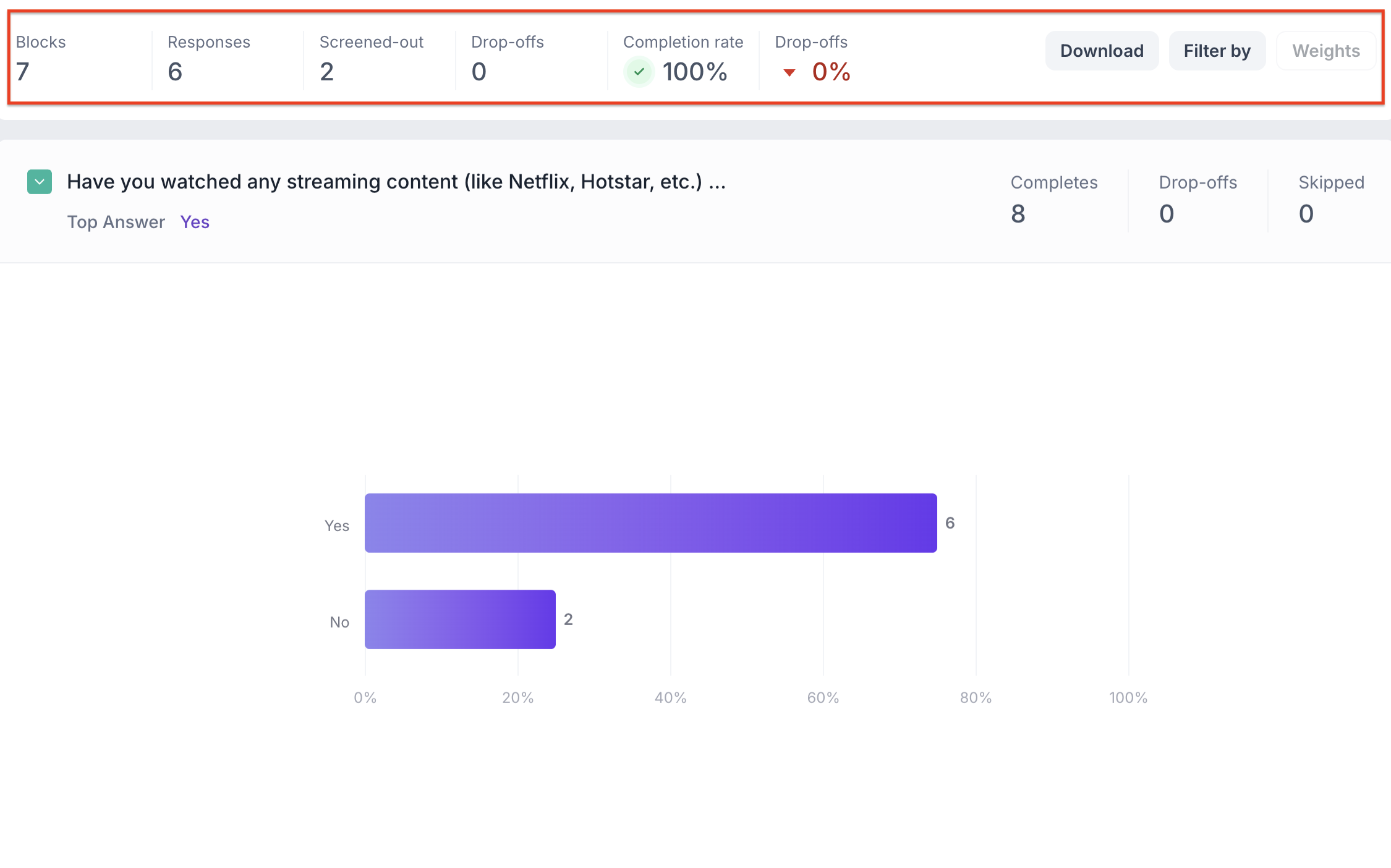Click the green checkmark completion rate icon
Viewport: 1391px width, 868px height.
coord(639,72)
